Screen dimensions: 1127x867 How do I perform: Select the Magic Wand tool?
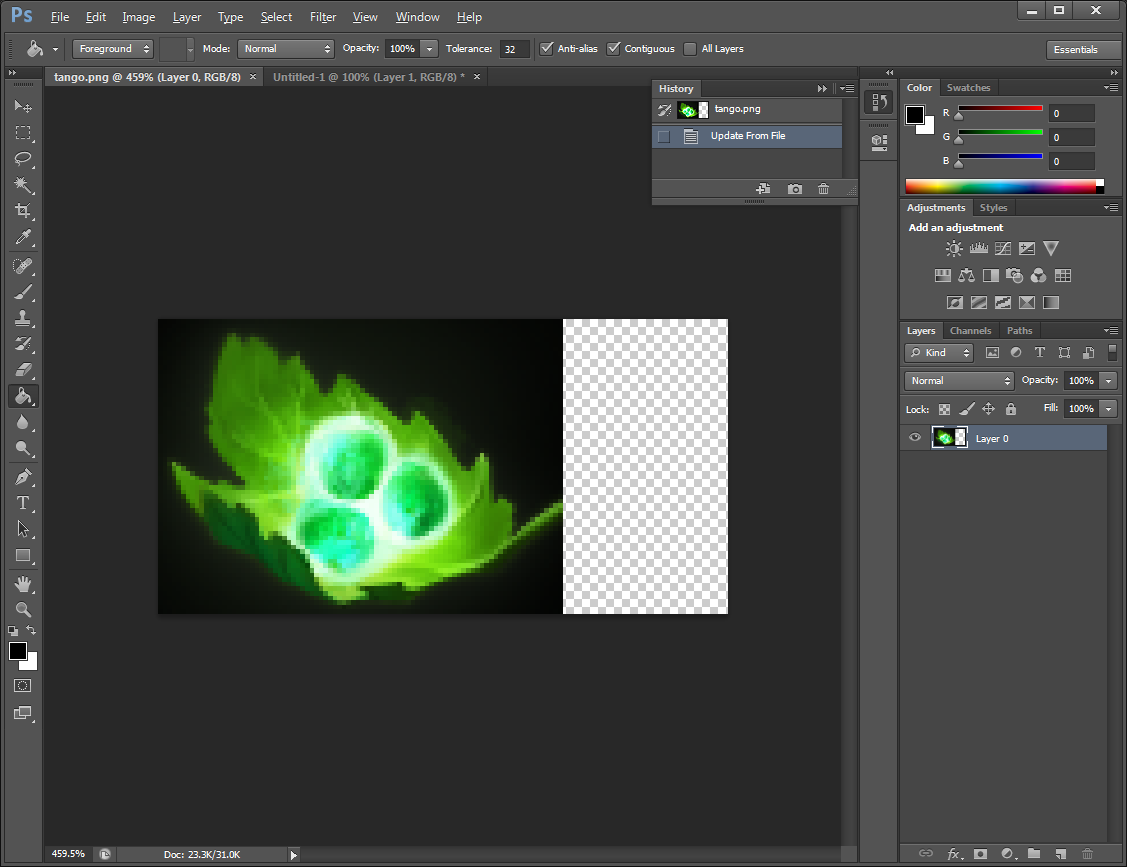point(23,185)
